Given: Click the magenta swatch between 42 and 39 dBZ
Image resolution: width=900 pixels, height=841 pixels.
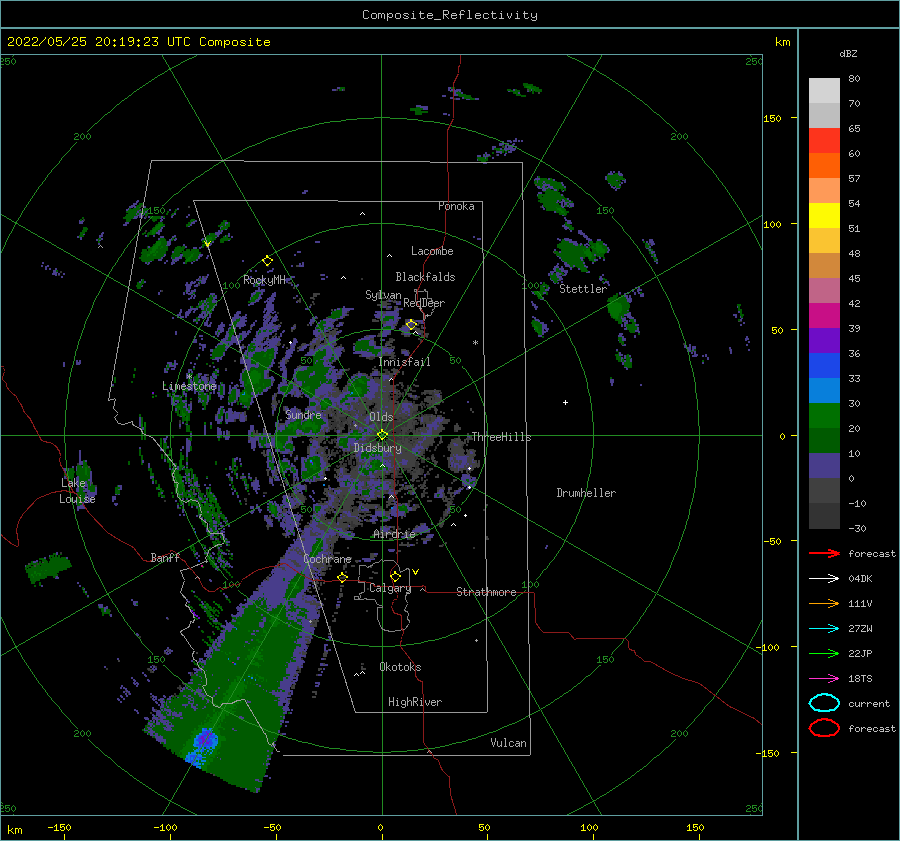Looking at the screenshot, I should point(824,316).
